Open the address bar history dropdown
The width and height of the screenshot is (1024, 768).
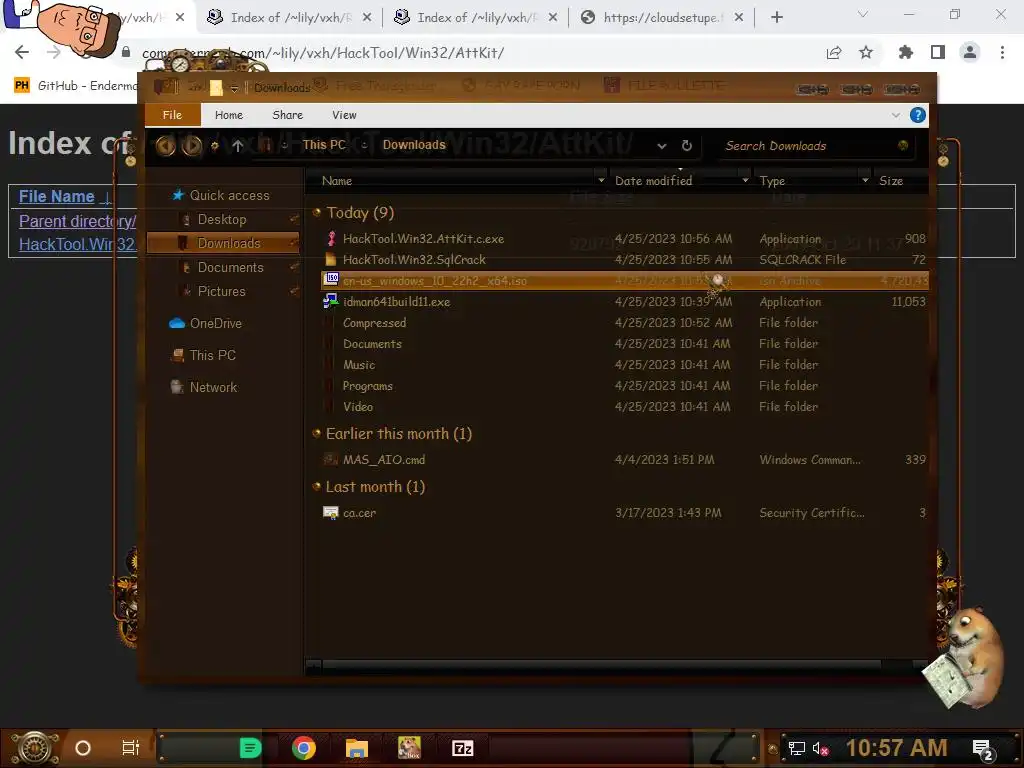(x=662, y=146)
